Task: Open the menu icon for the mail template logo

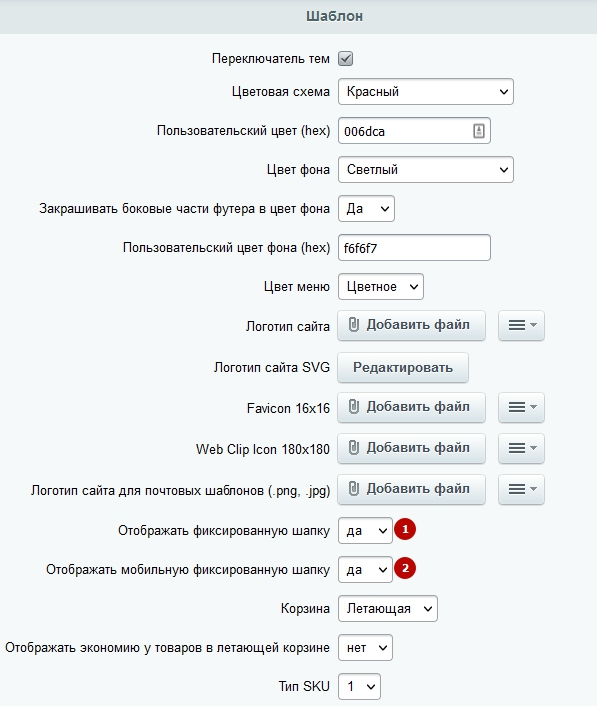Action: tap(521, 489)
